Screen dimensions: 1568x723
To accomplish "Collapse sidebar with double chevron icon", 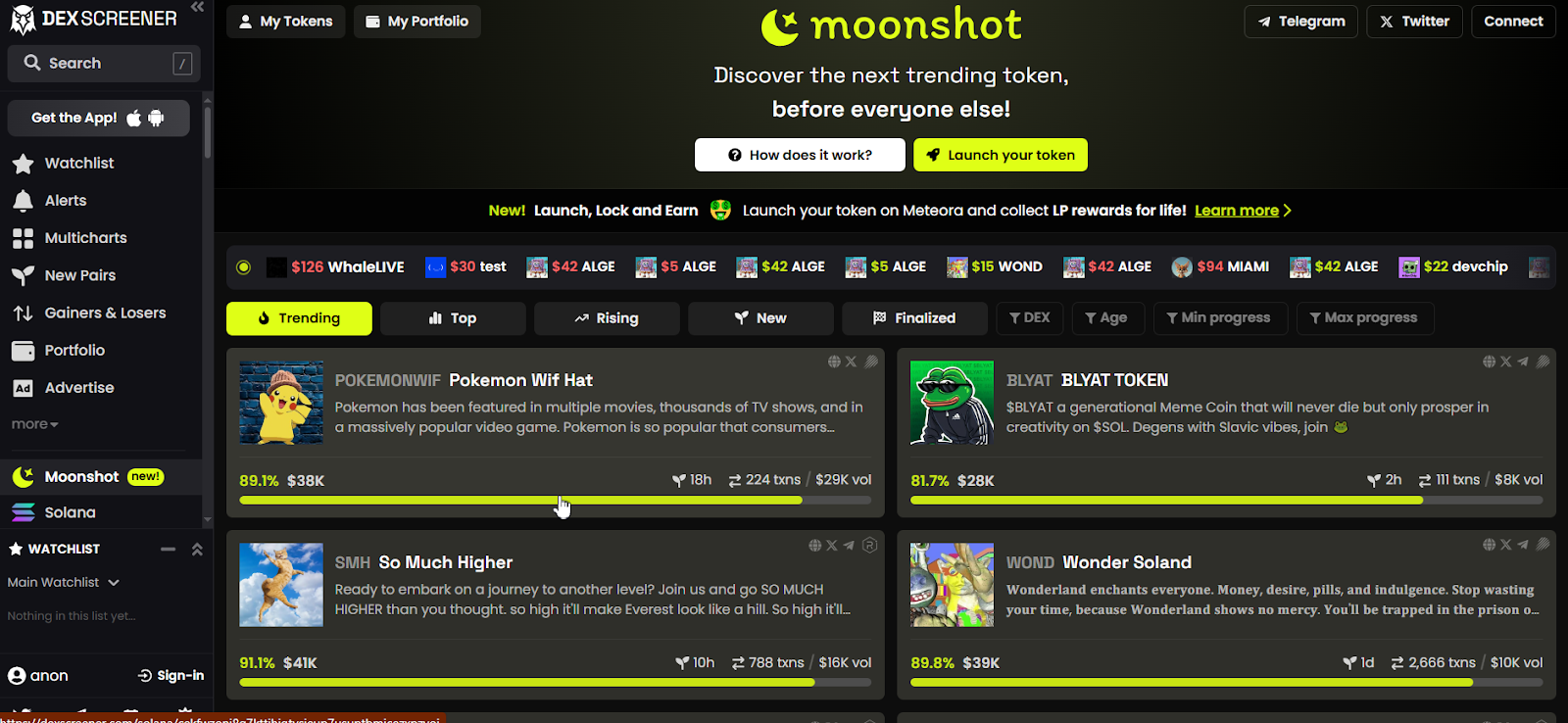I will [197, 7].
